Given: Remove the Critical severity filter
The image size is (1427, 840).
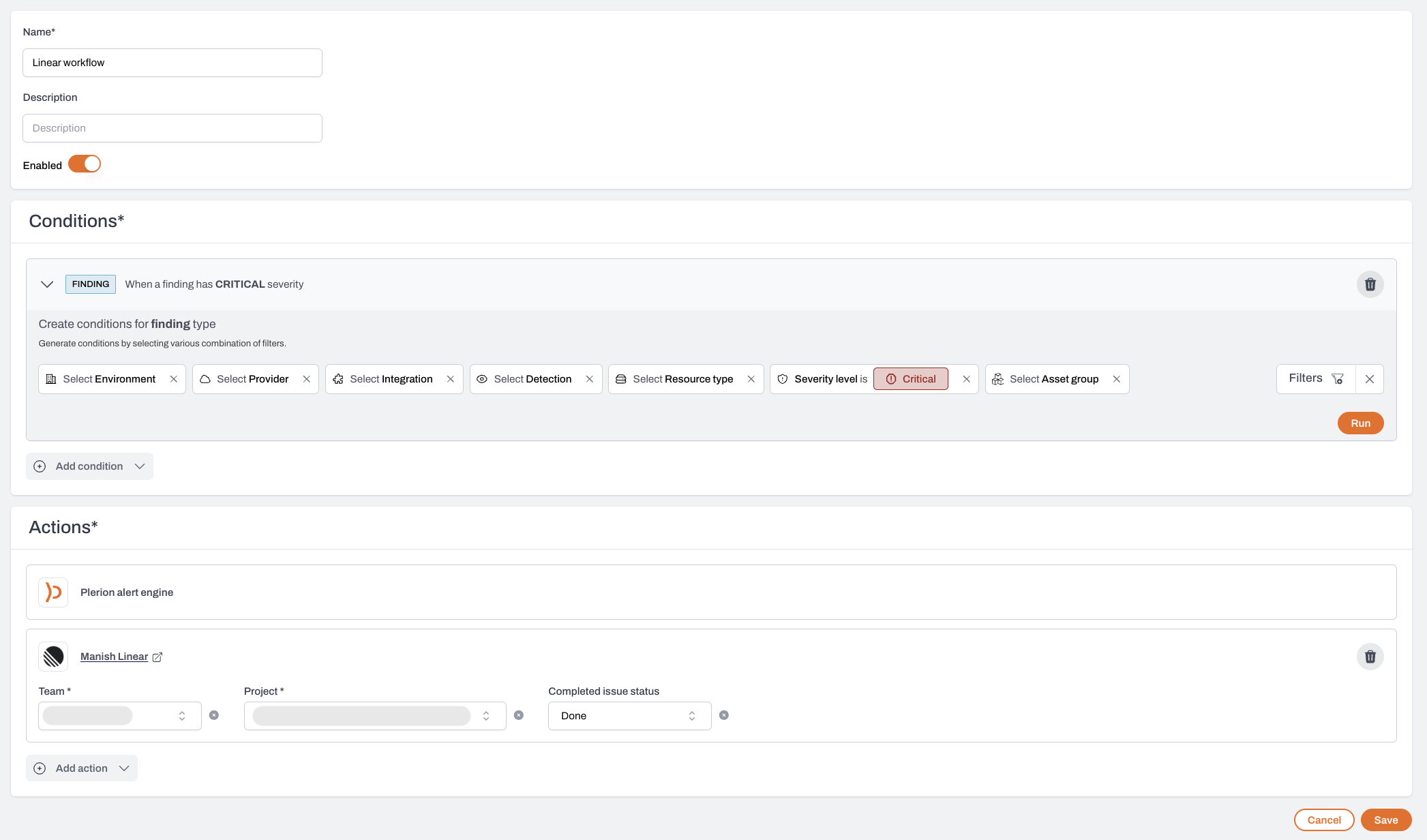Looking at the screenshot, I should click(x=965, y=378).
